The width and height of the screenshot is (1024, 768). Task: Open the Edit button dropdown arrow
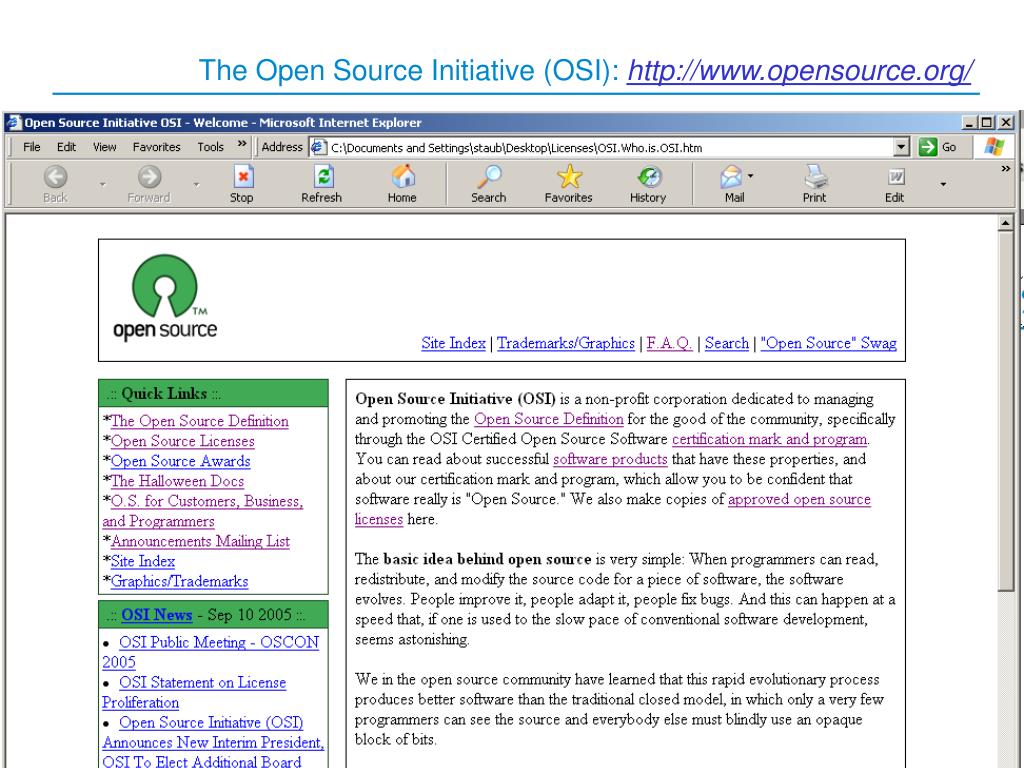click(943, 185)
